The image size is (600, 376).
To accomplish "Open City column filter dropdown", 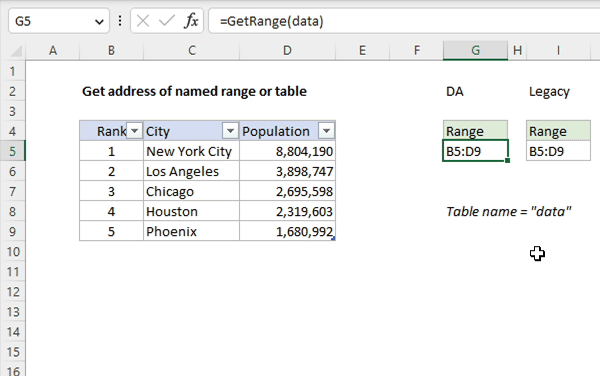I will pos(230,131).
